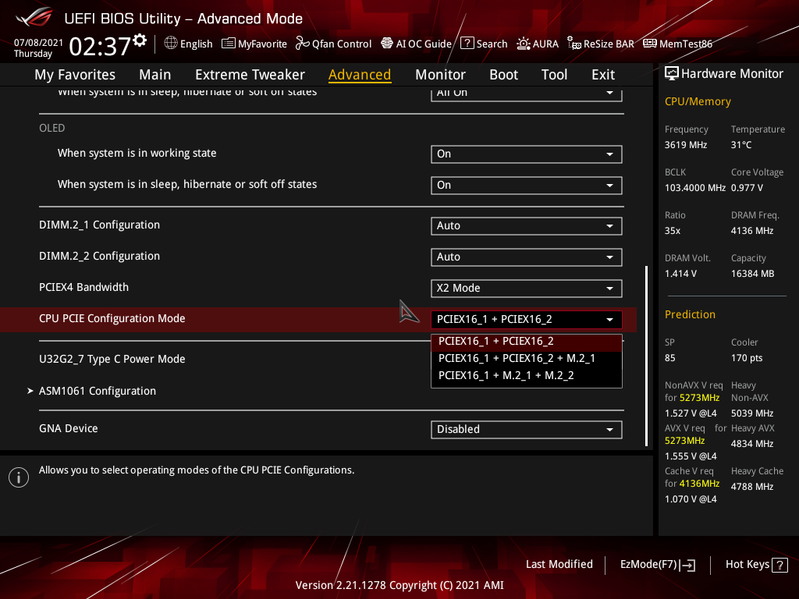Select CPU PCIE Configuration Mode label
Screen dimensions: 799x599
tap(112, 318)
